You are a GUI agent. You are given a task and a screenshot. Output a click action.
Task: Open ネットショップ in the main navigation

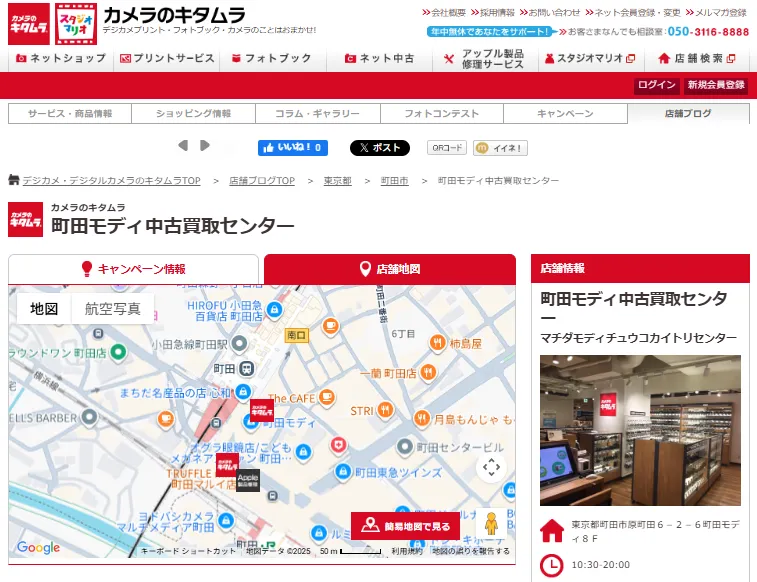coord(61,58)
